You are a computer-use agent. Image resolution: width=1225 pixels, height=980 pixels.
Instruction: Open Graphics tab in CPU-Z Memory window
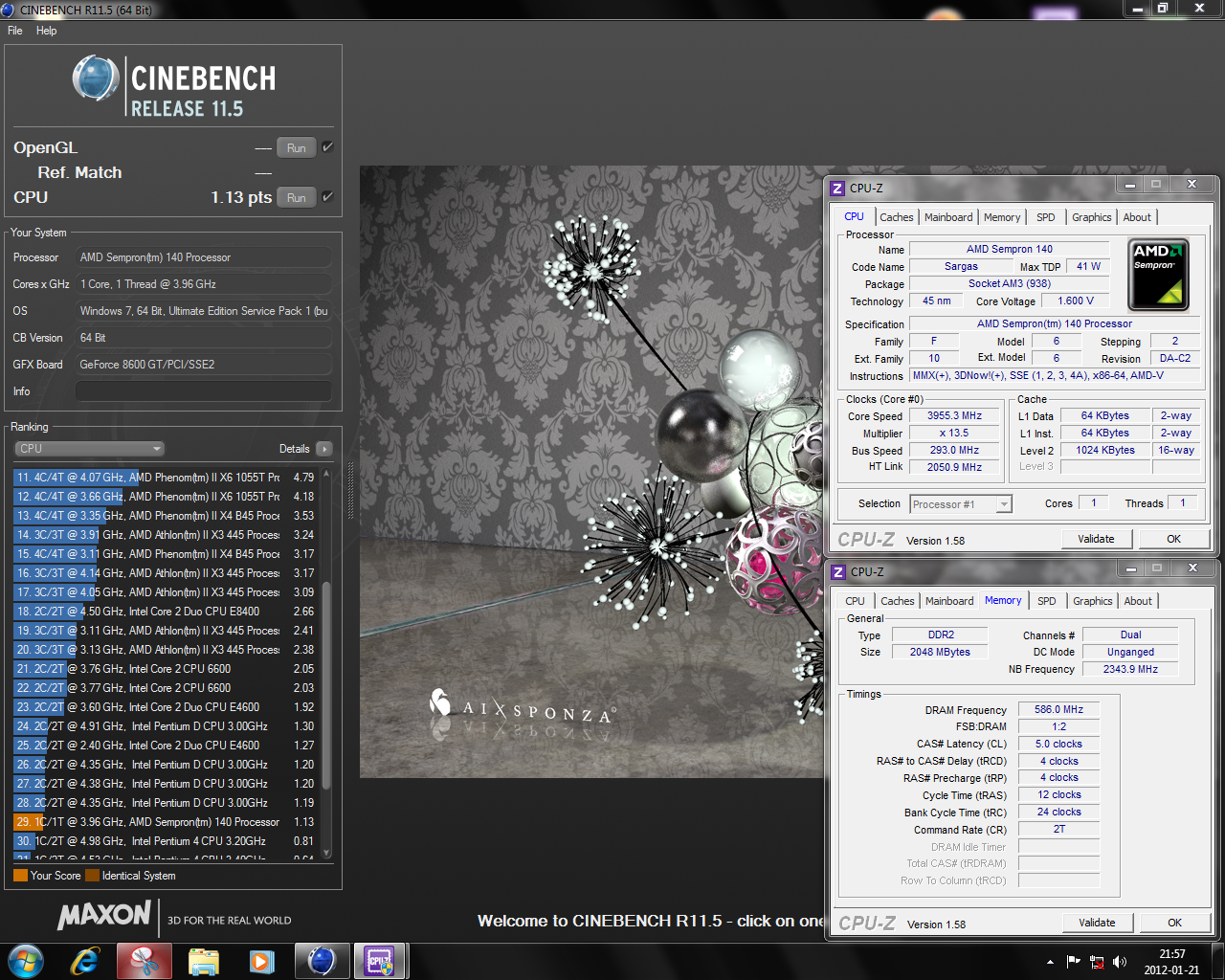click(1093, 601)
